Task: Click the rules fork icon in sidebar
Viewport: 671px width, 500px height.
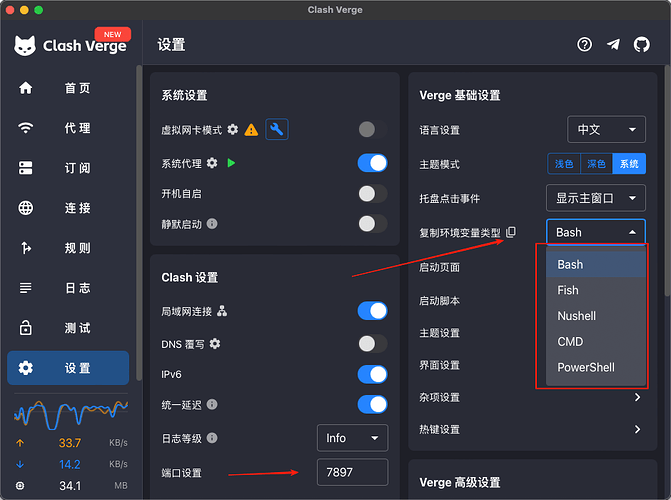Action: (x=26, y=247)
